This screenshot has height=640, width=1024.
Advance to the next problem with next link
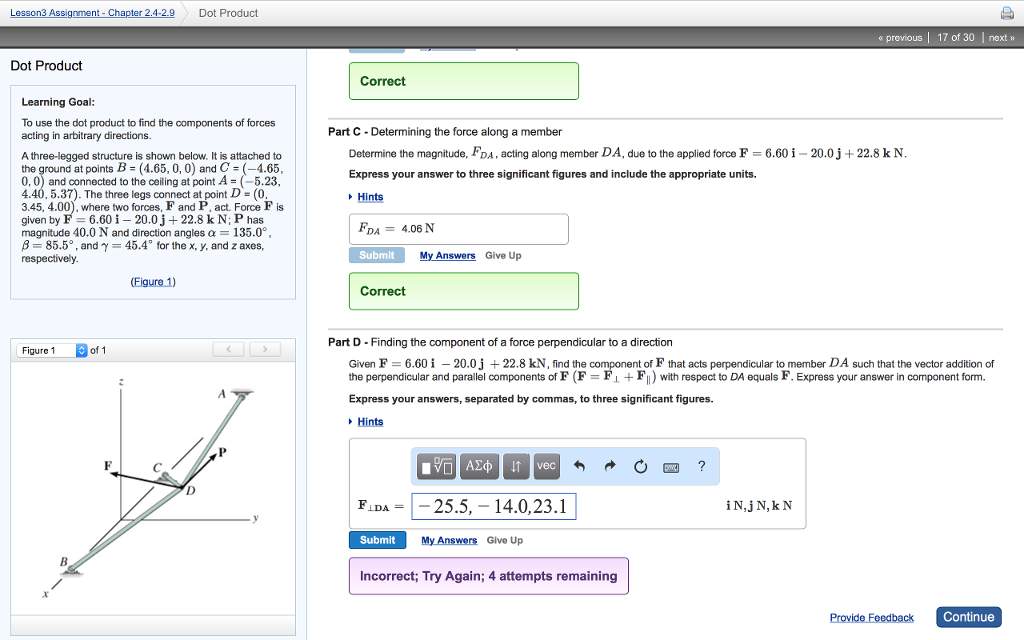(1001, 37)
